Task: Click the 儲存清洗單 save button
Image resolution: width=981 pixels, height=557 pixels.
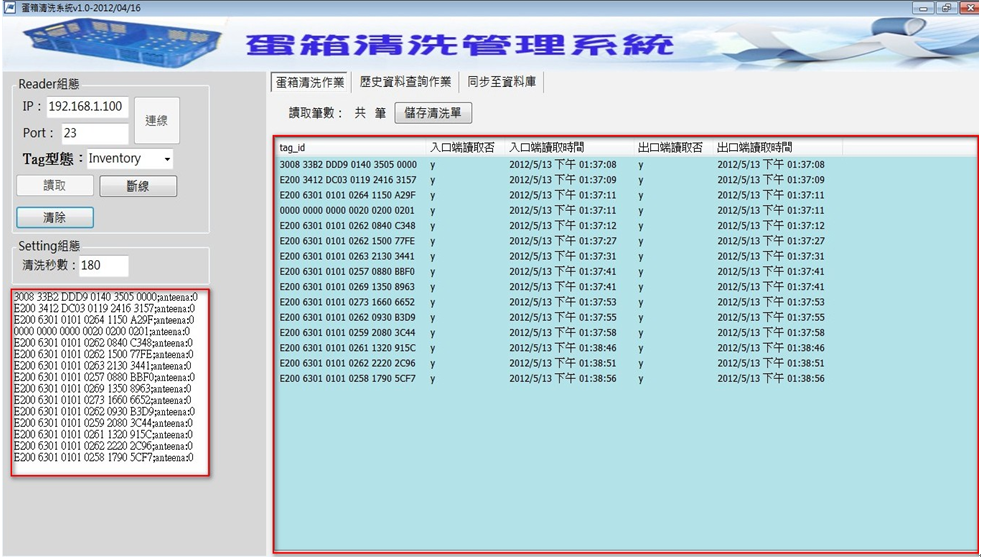Action: pyautogui.click(x=433, y=113)
